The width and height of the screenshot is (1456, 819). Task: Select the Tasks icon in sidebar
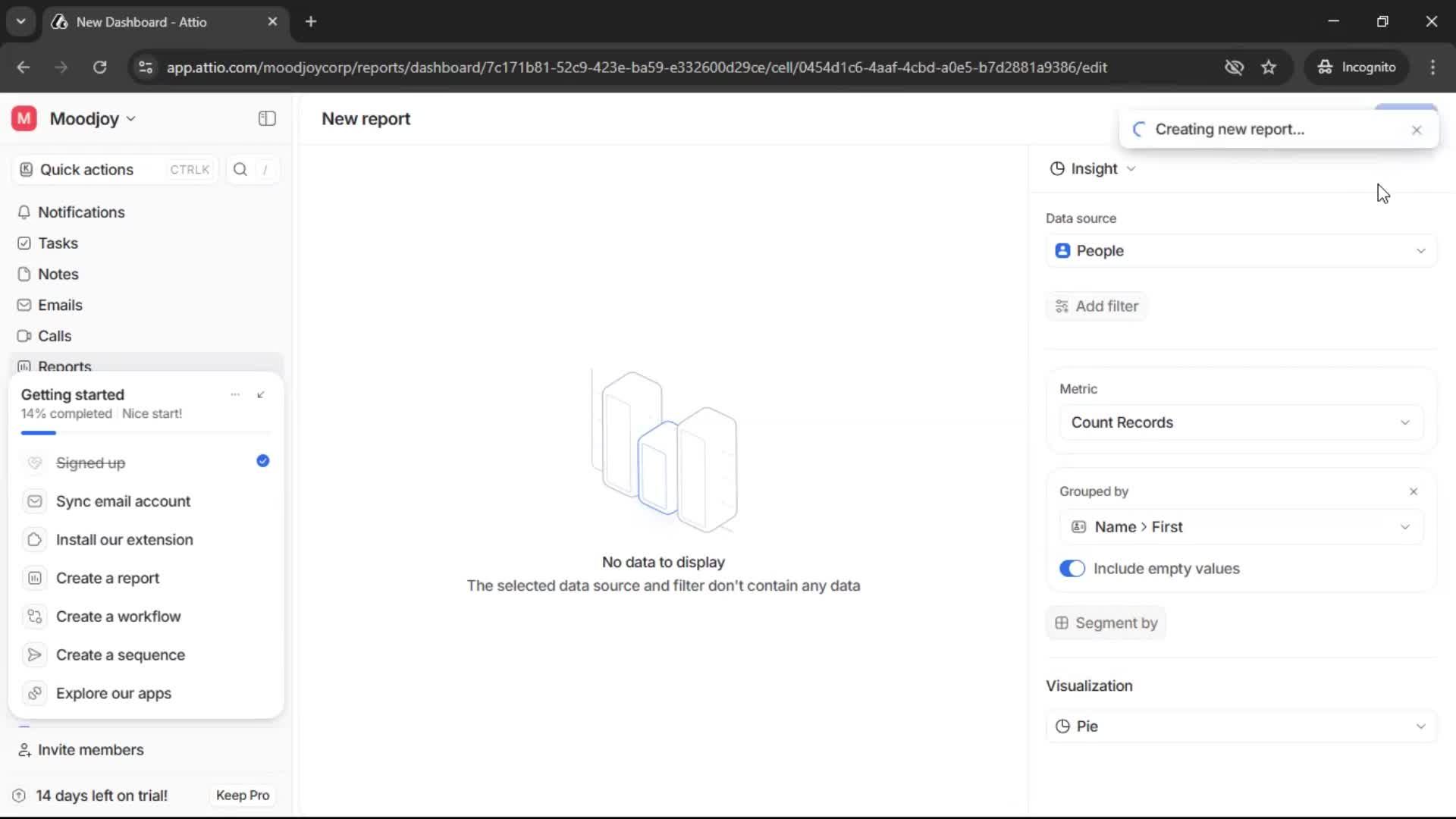coord(25,243)
